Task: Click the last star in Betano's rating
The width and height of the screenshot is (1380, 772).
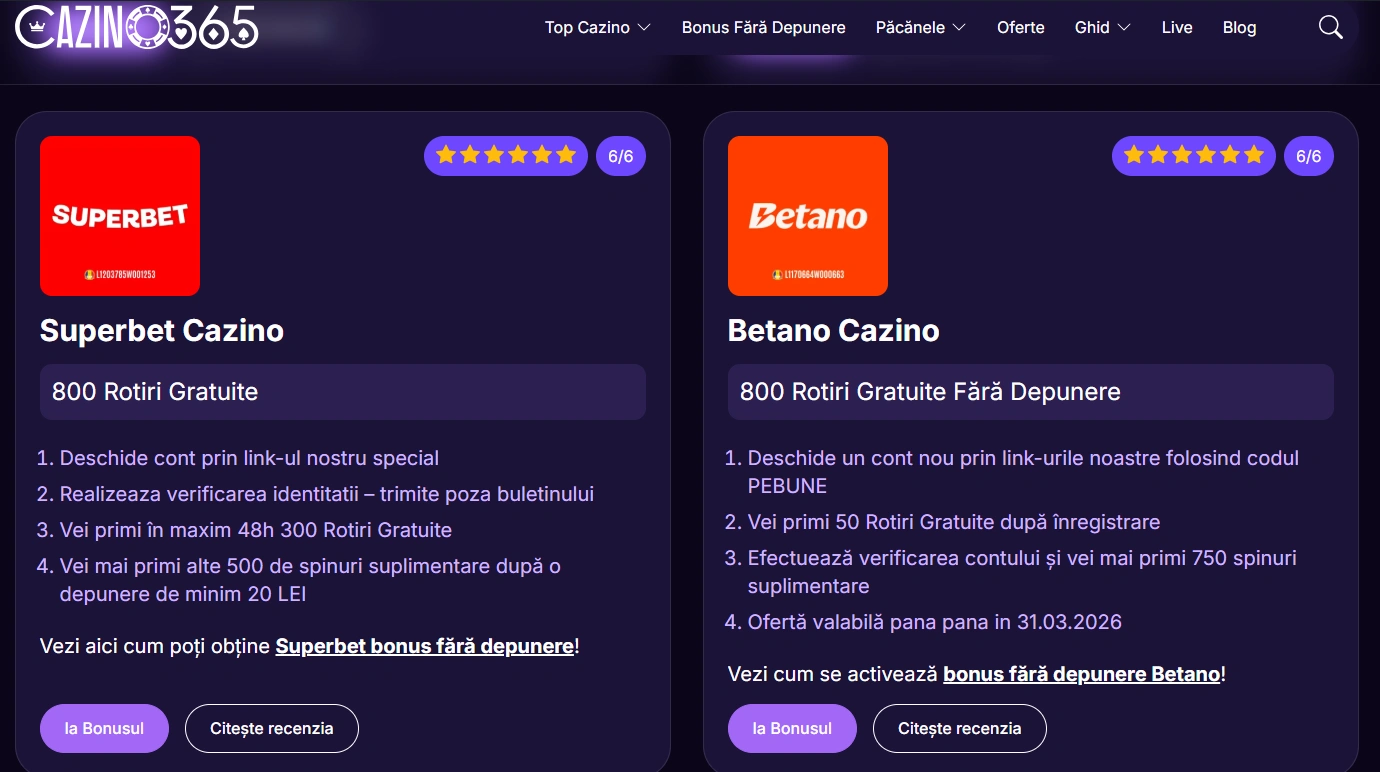Action: 1253,155
